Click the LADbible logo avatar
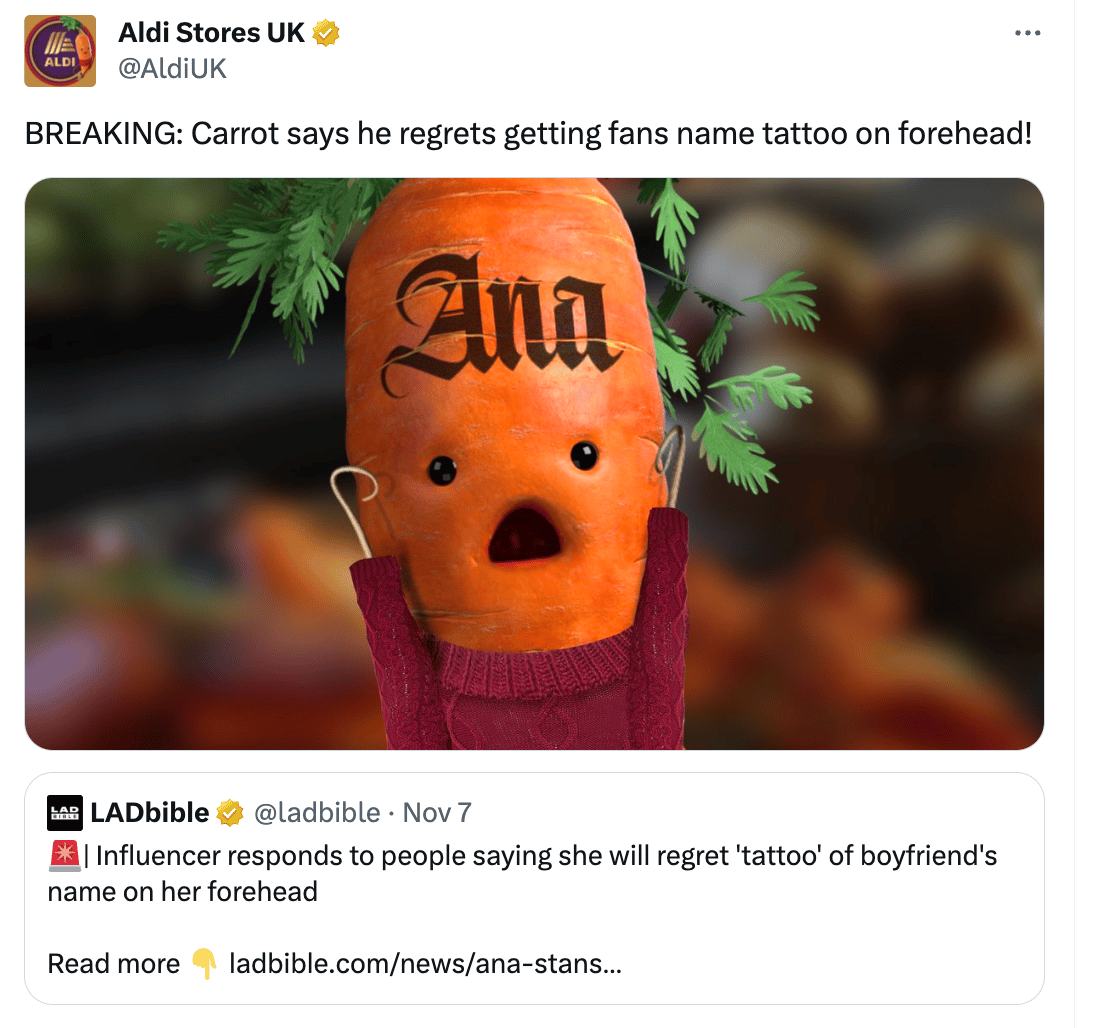 (65, 812)
